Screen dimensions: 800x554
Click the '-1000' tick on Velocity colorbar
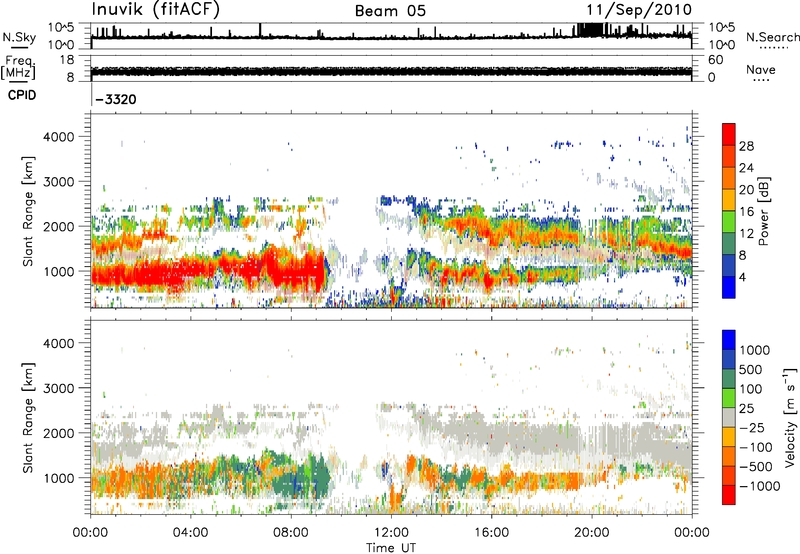(x=760, y=486)
